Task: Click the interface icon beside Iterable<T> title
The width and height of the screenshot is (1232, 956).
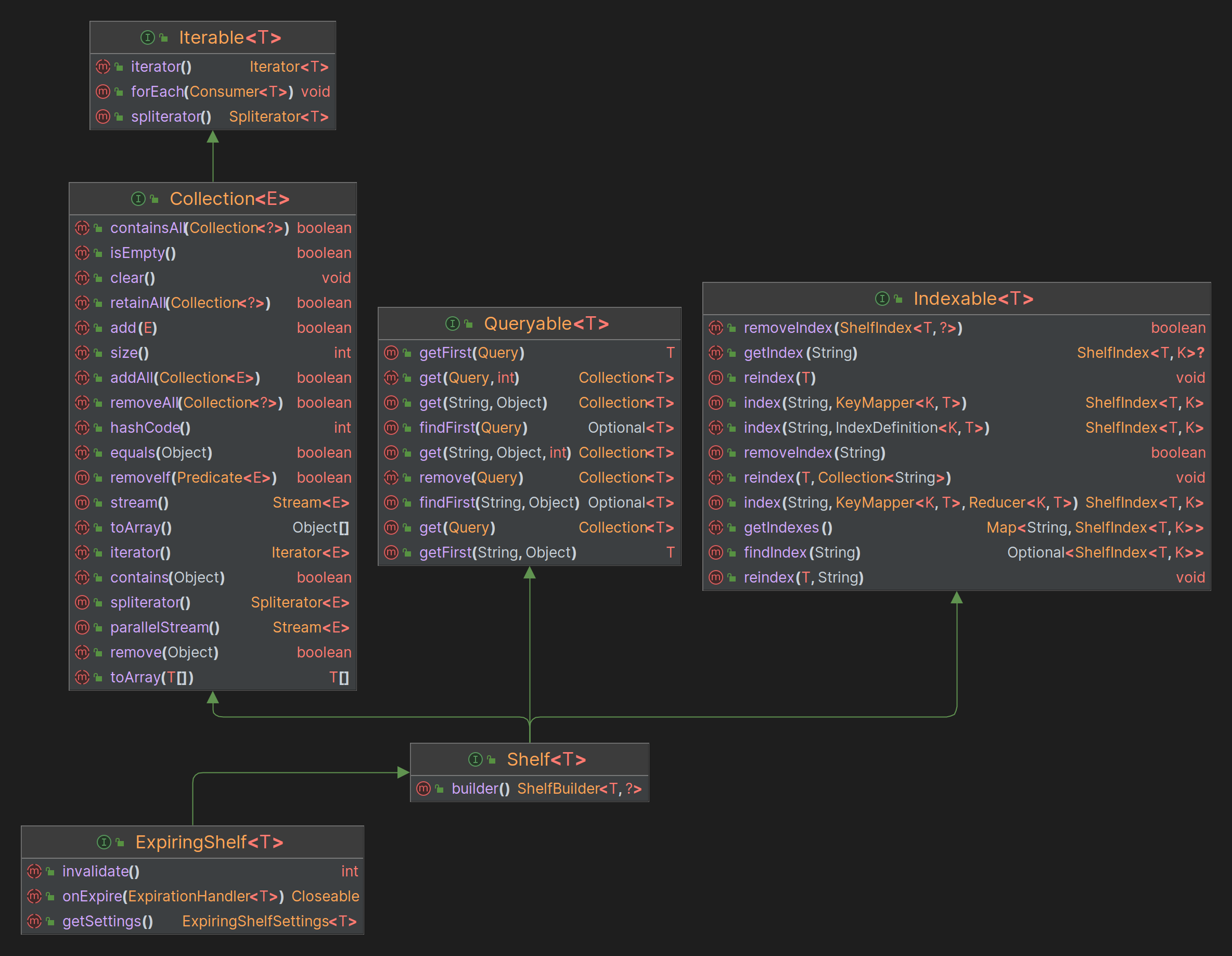Action: (147, 38)
